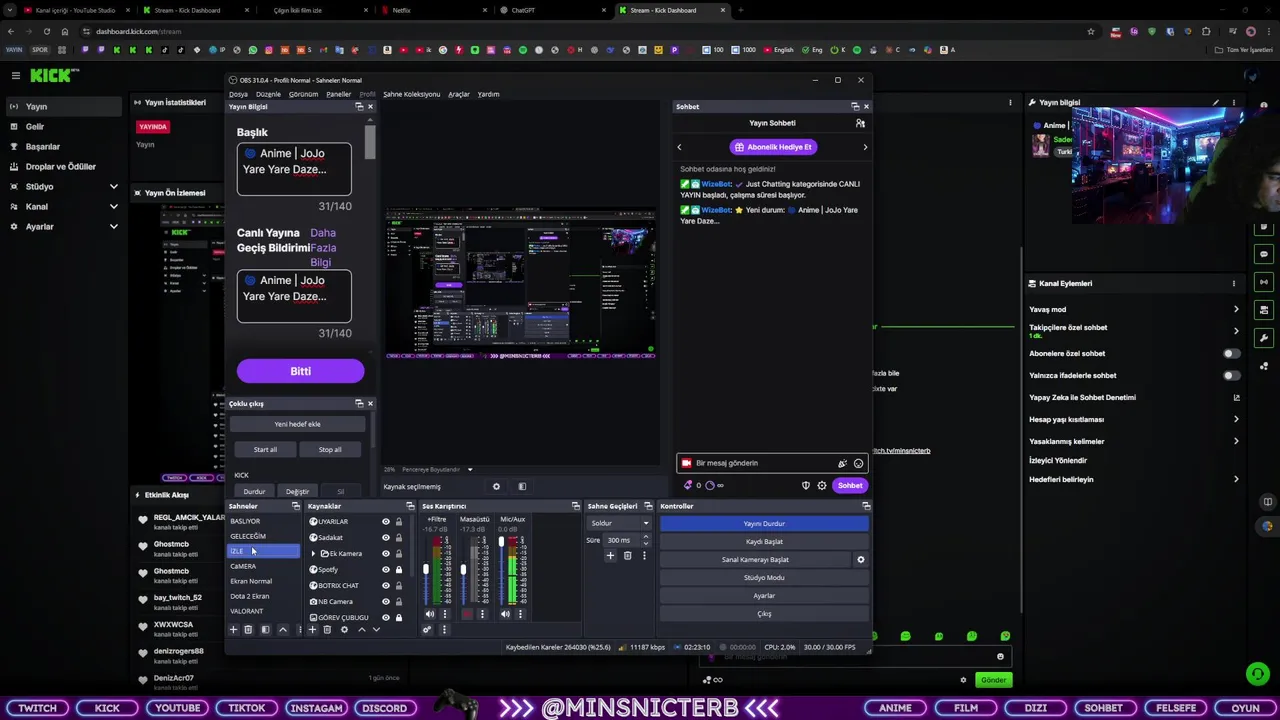
Task: Click the Start all button in Çoklu çıkış
Action: (265, 450)
